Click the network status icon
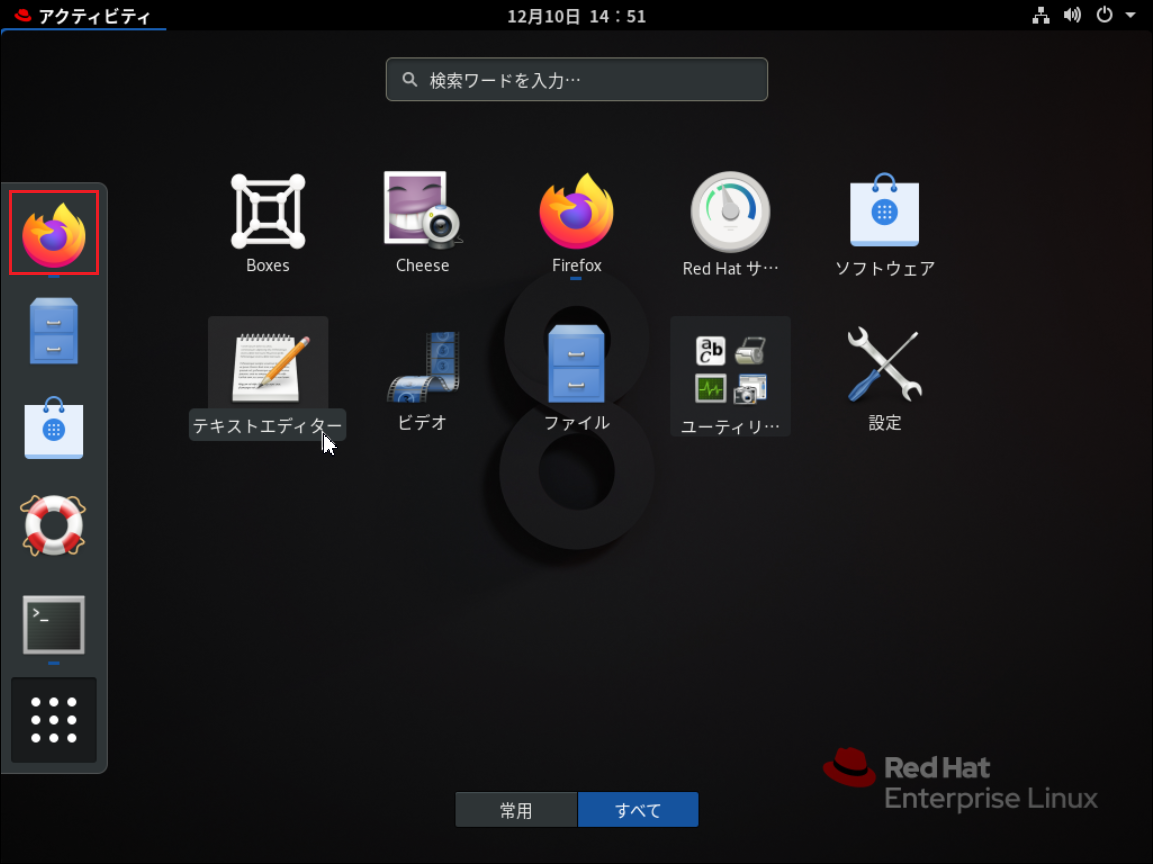The height and width of the screenshot is (864, 1153). (x=1040, y=15)
